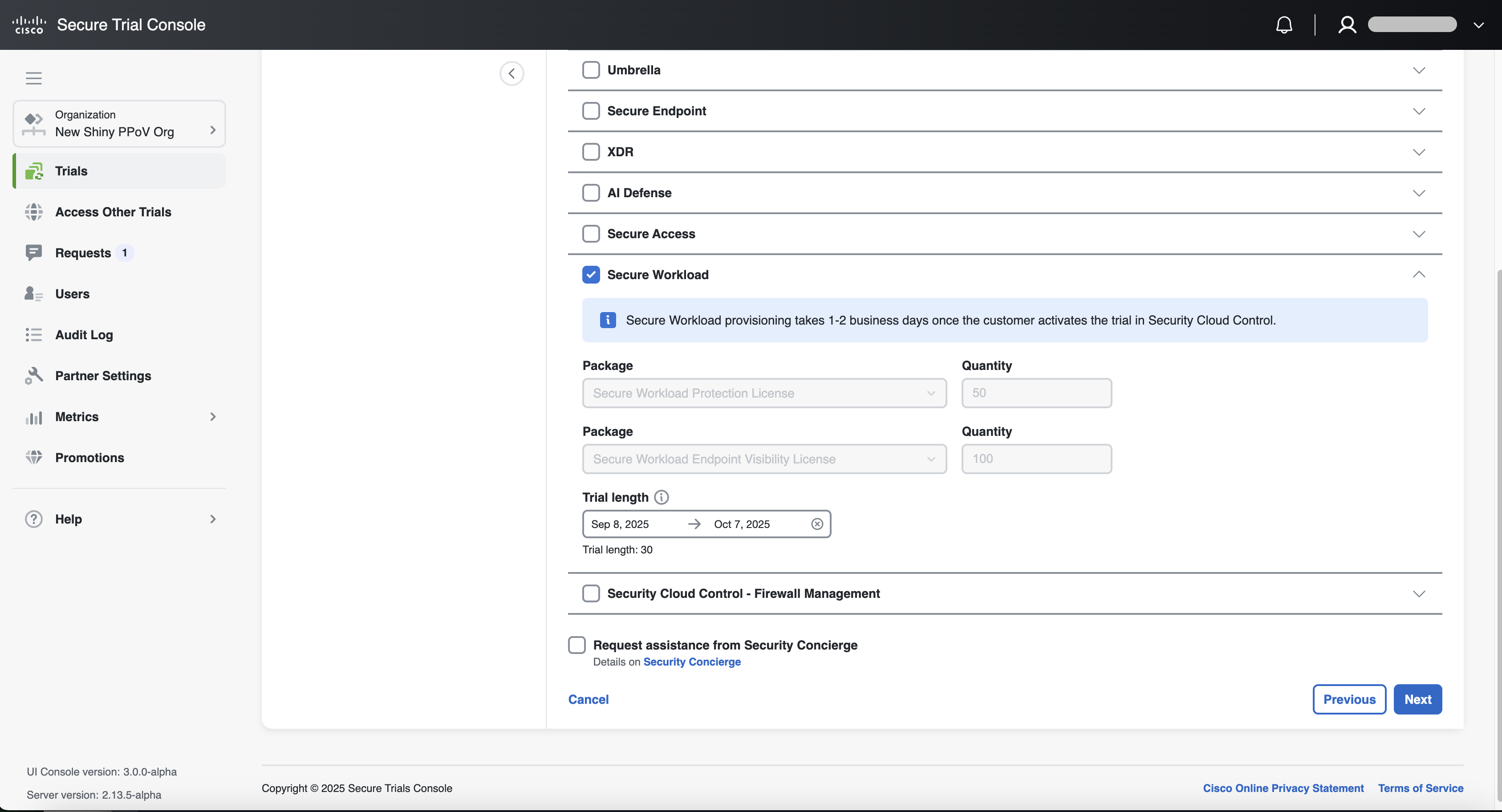Image resolution: width=1502 pixels, height=812 pixels.
Task: Enable Request assistance from Security Concierge
Action: click(576, 645)
